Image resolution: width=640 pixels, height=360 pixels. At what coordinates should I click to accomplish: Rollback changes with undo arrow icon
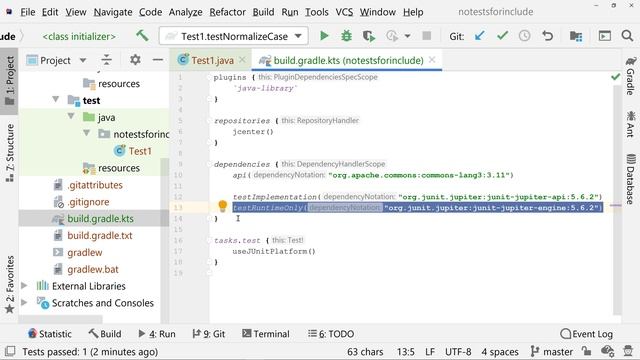(x=547, y=36)
